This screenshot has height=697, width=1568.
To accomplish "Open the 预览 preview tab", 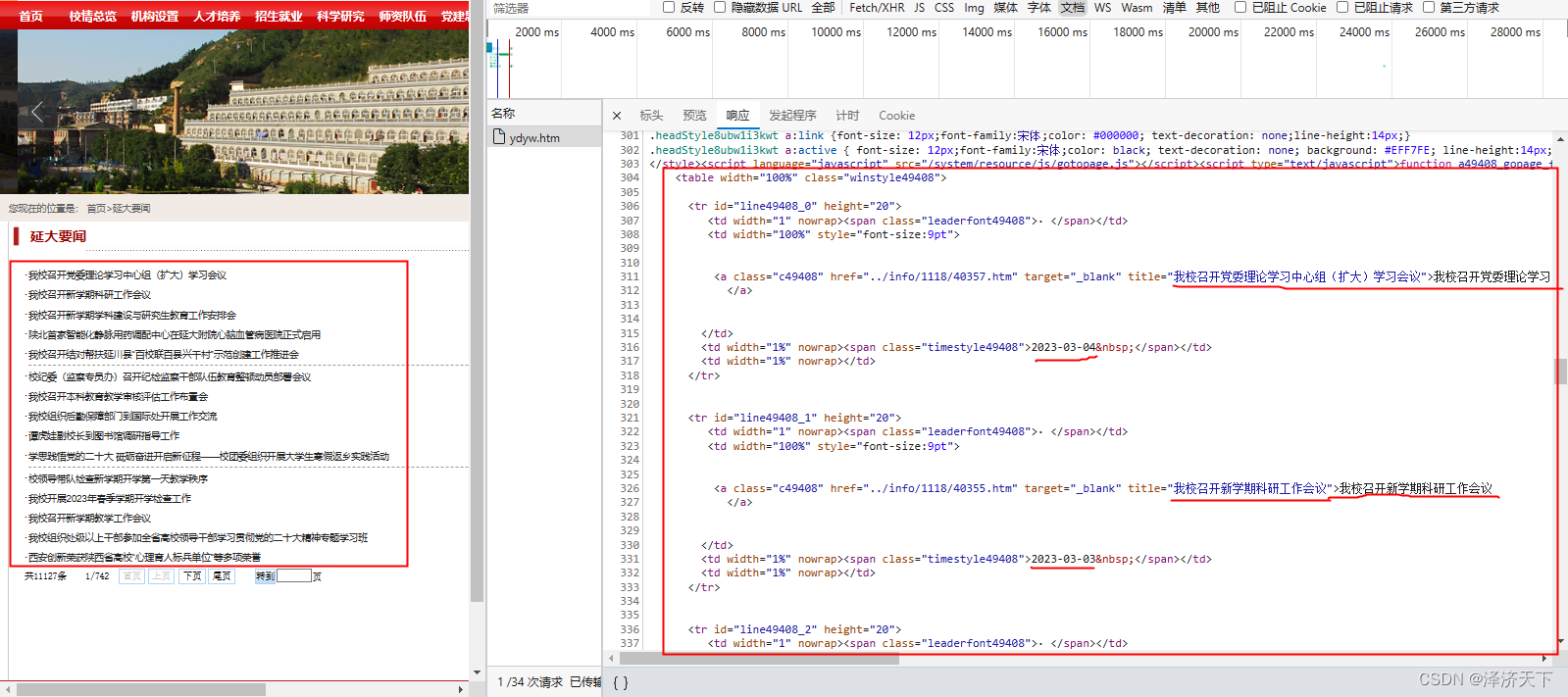I will [694, 116].
